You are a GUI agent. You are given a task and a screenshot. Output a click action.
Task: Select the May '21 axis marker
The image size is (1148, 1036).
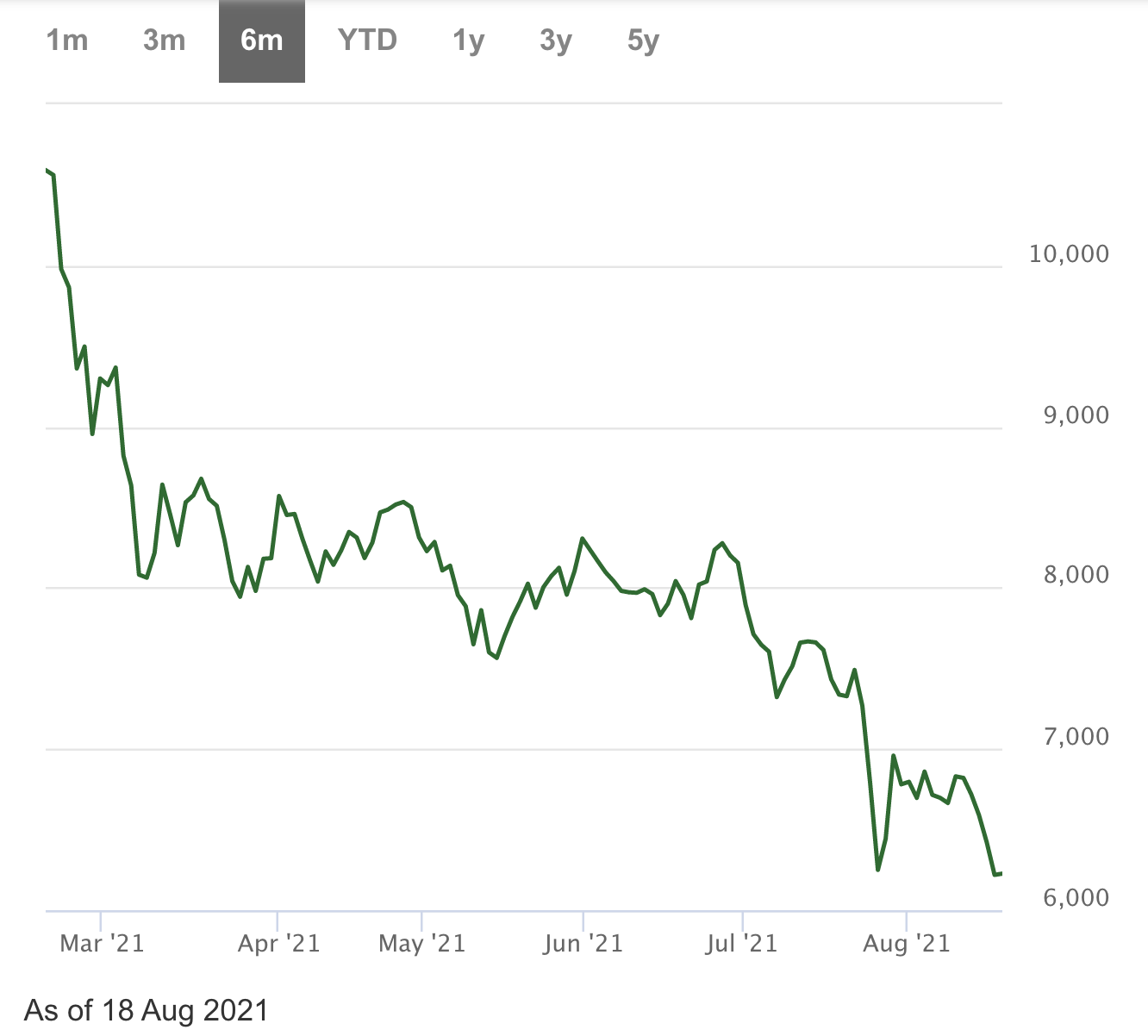click(421, 944)
